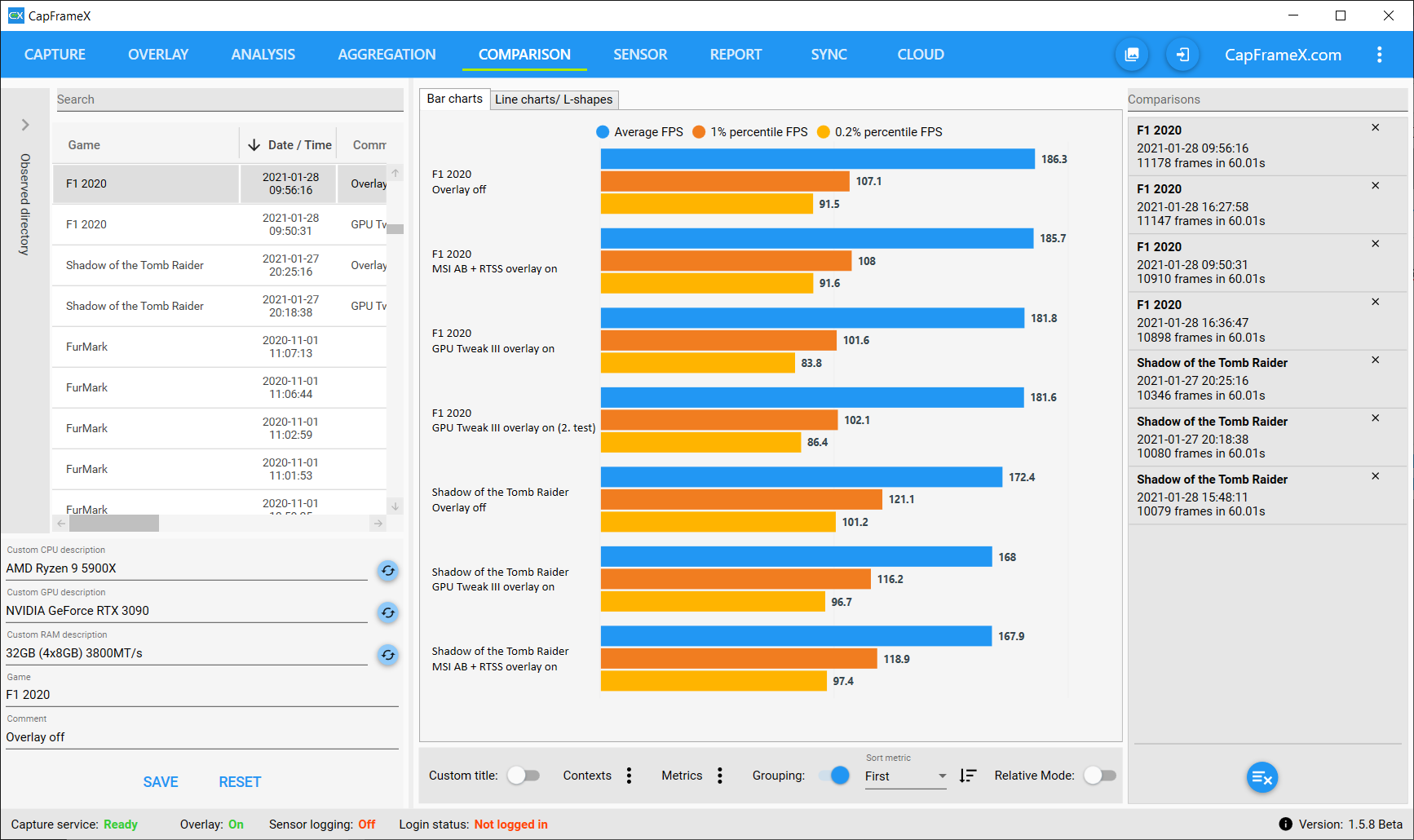Screen dimensions: 1414x840
Task: Click the version info icon
Action: click(1285, 825)
